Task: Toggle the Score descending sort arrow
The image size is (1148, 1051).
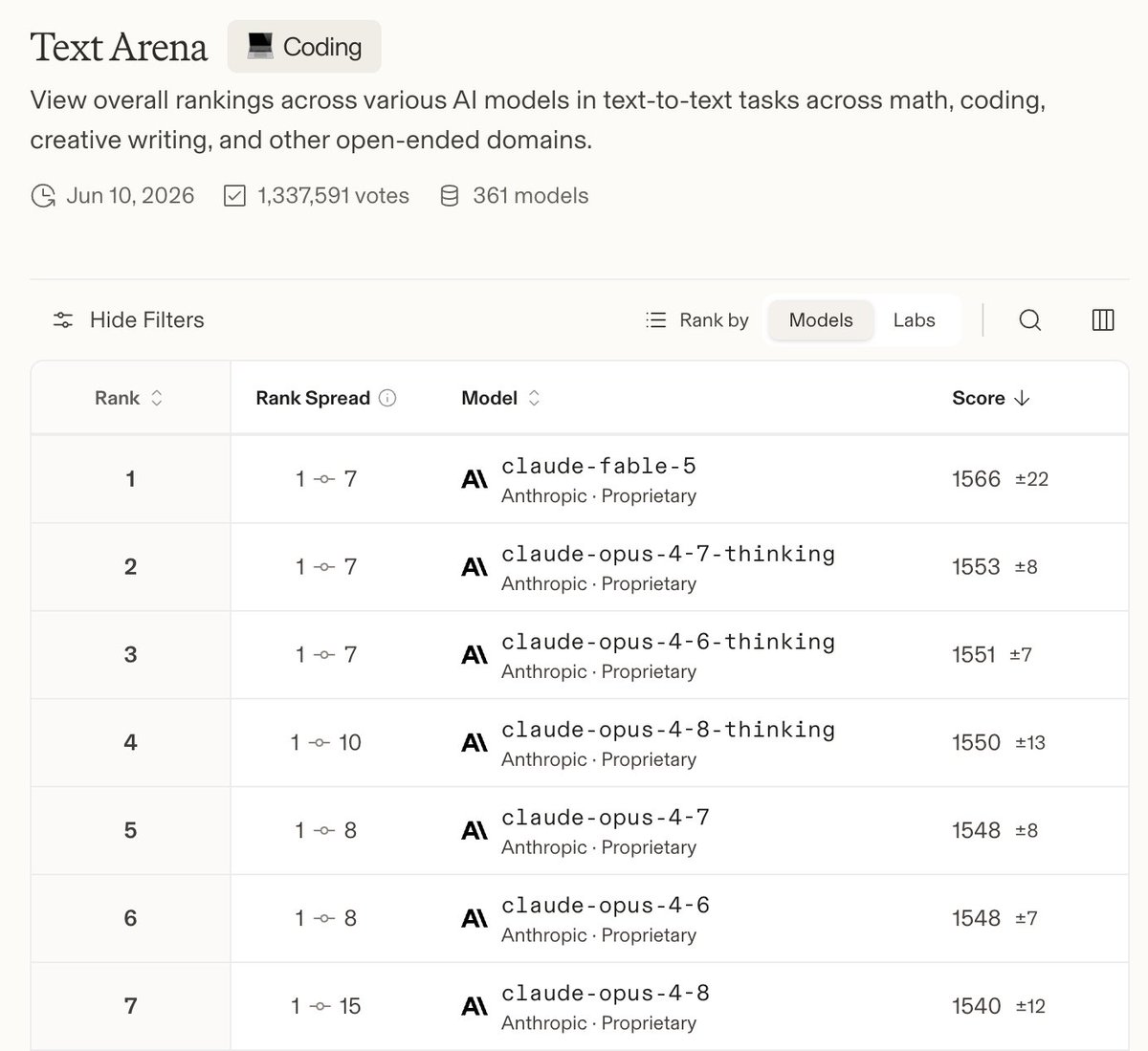Action: pyautogui.click(x=1022, y=398)
